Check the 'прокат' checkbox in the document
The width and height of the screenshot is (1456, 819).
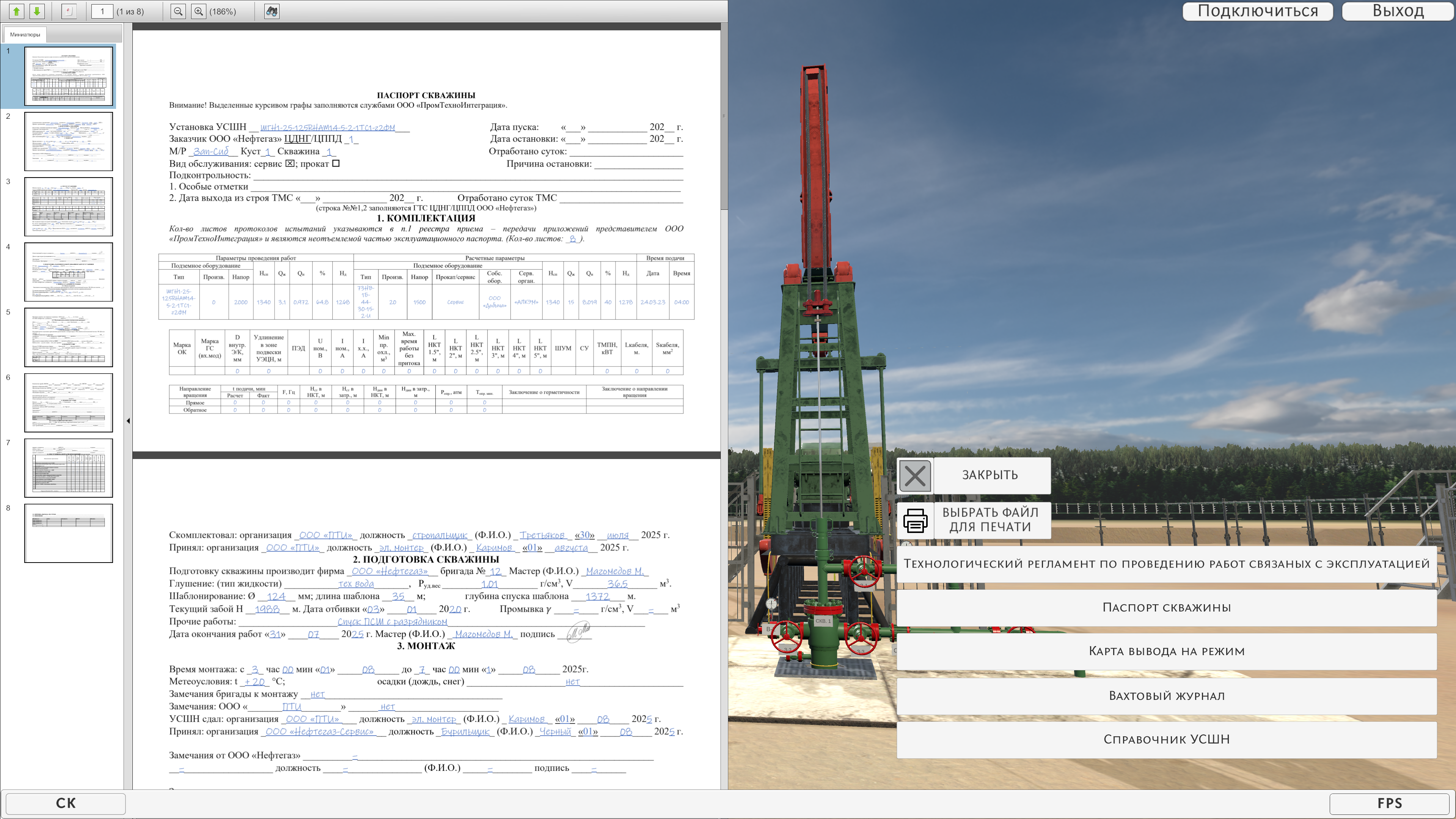[x=336, y=163]
